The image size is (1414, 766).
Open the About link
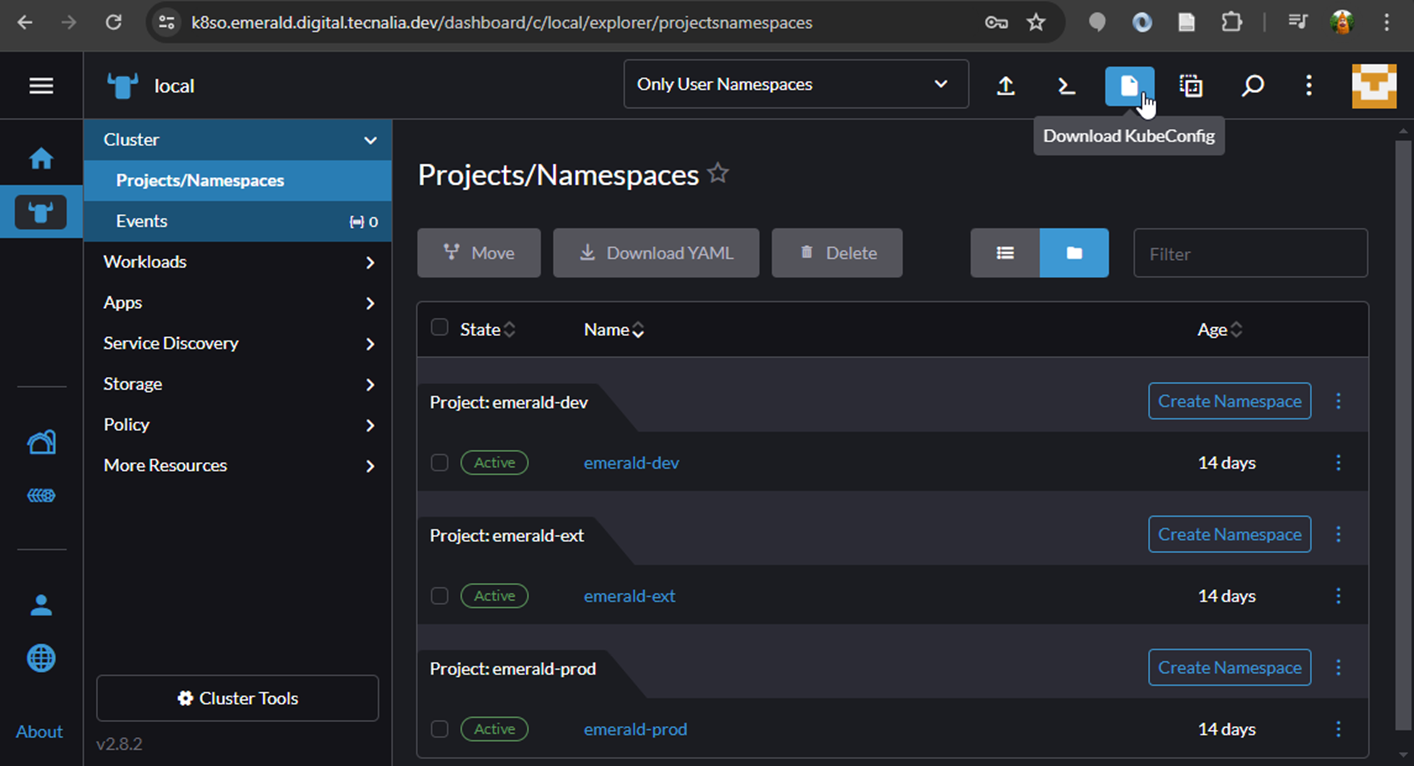click(x=40, y=731)
